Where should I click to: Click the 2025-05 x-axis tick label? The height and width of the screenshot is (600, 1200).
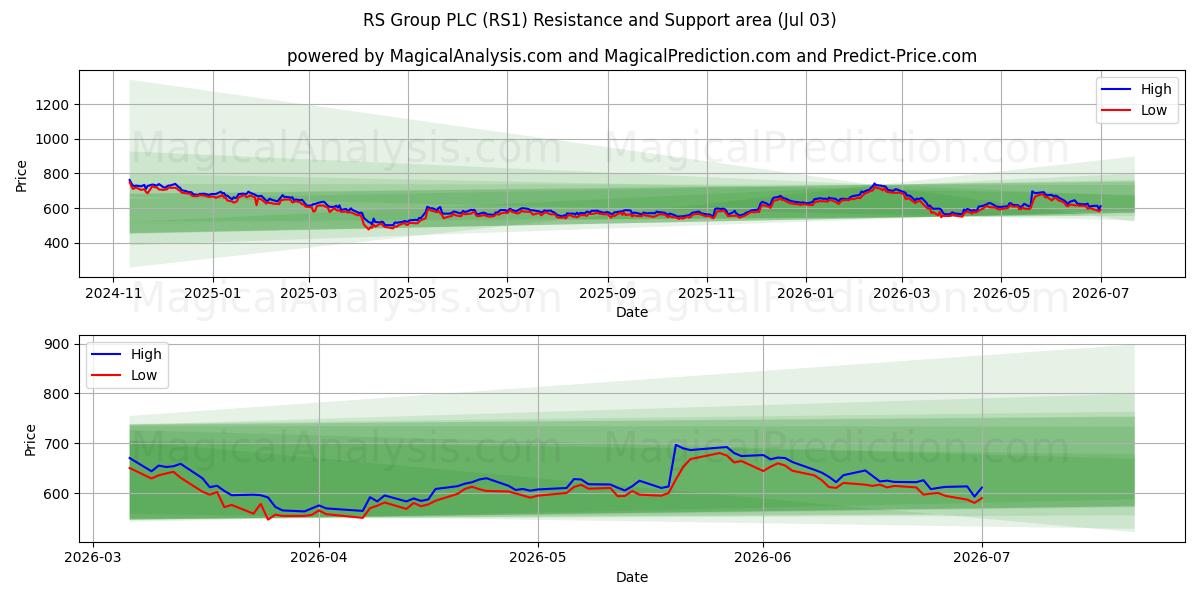(407, 294)
